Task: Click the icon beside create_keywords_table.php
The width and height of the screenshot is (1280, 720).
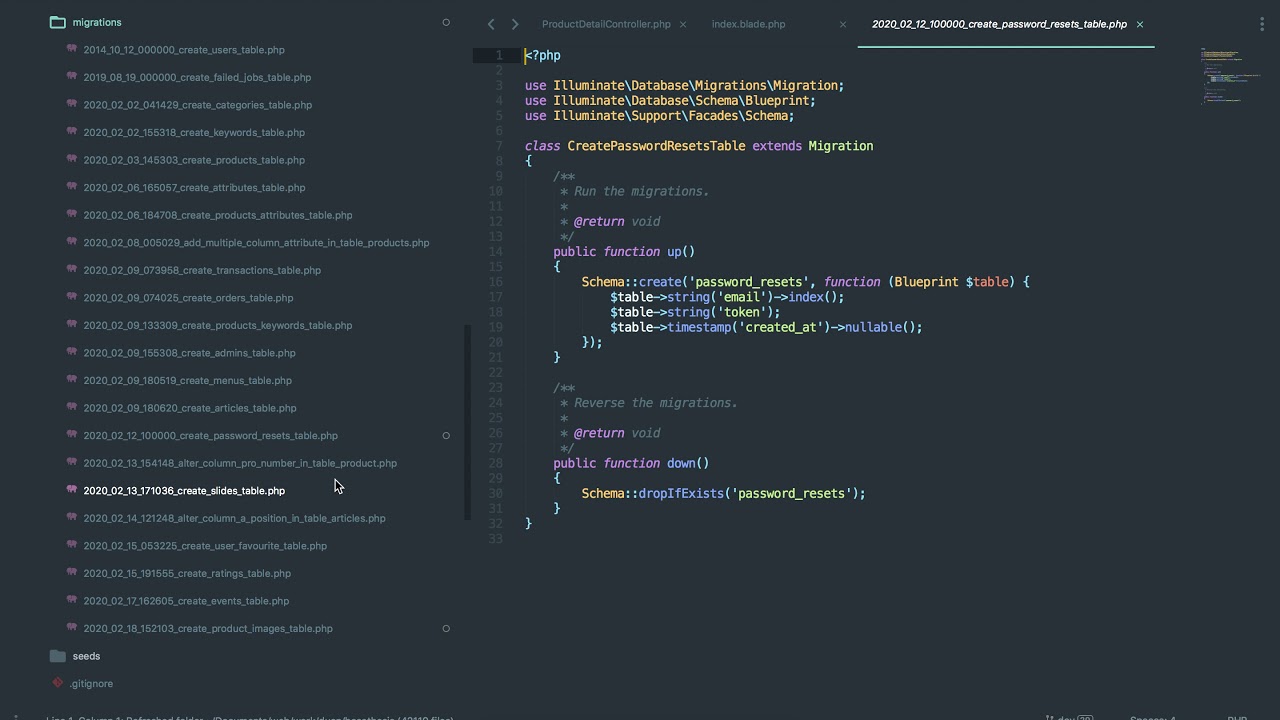Action: click(72, 131)
